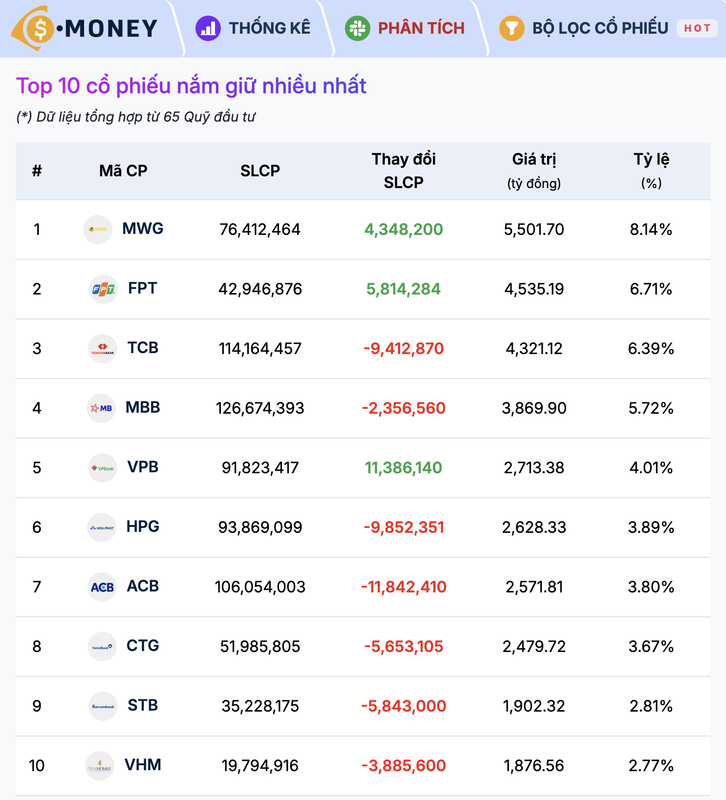
Task: Click the MWG company logo
Action: coord(97,229)
